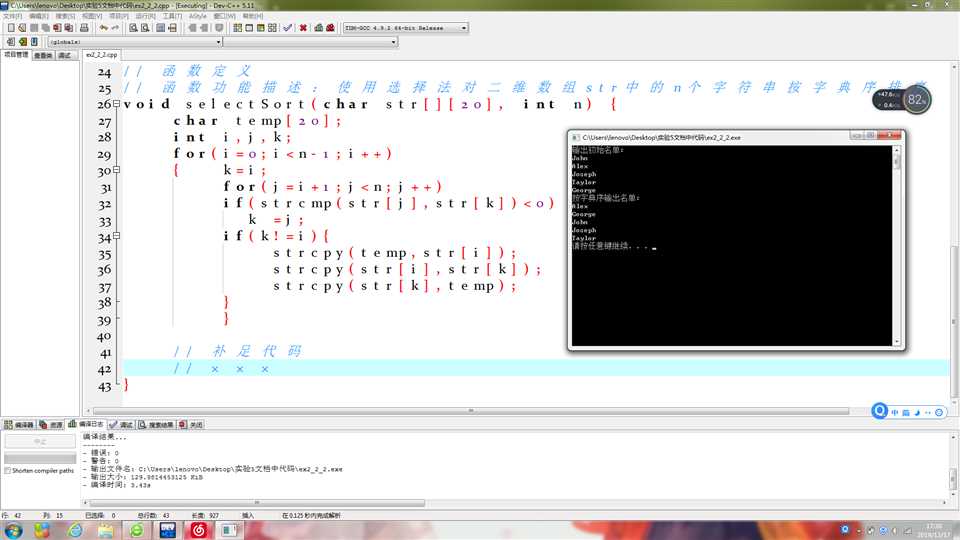Image resolution: width=960 pixels, height=540 pixels.
Task: Click the 关闭 tab to close bottom panel
Action: (192, 425)
